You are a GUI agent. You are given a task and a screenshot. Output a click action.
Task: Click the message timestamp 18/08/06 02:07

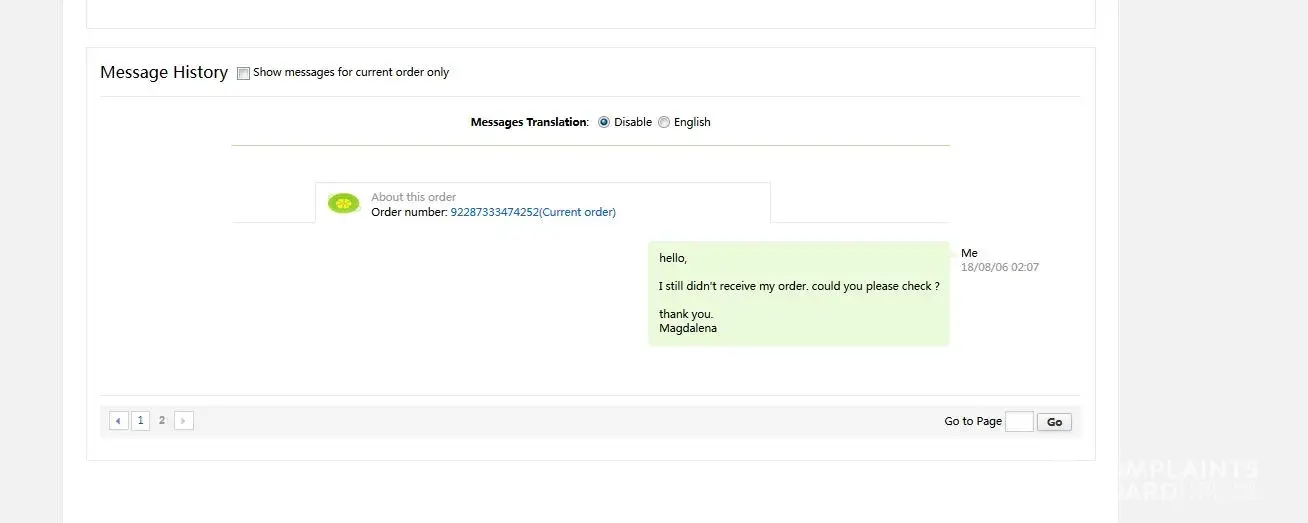999,268
